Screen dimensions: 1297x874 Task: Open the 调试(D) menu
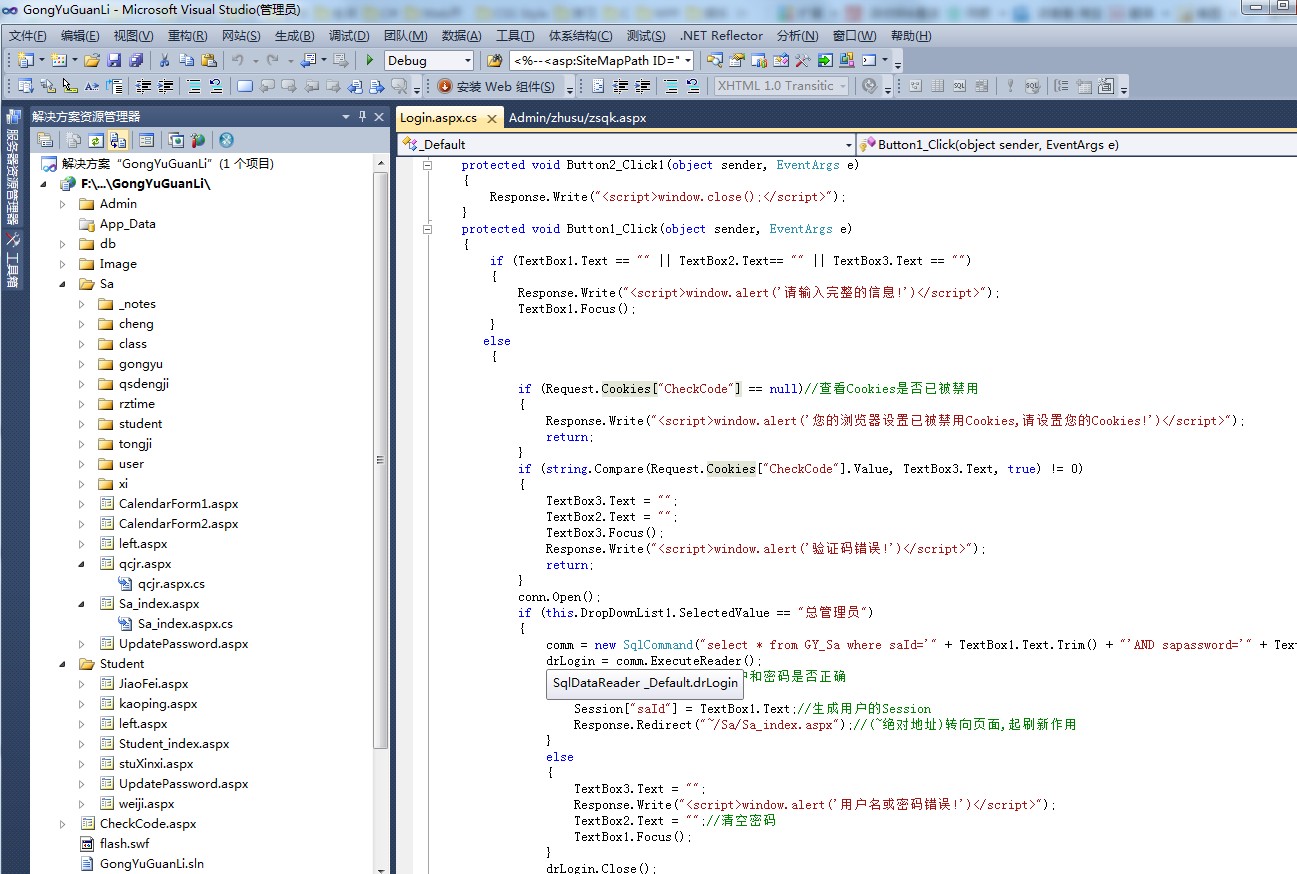349,35
